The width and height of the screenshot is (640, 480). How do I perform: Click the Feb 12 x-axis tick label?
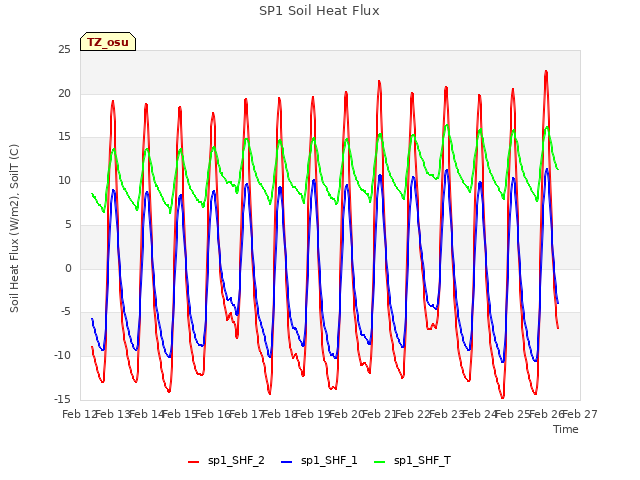click(79, 414)
